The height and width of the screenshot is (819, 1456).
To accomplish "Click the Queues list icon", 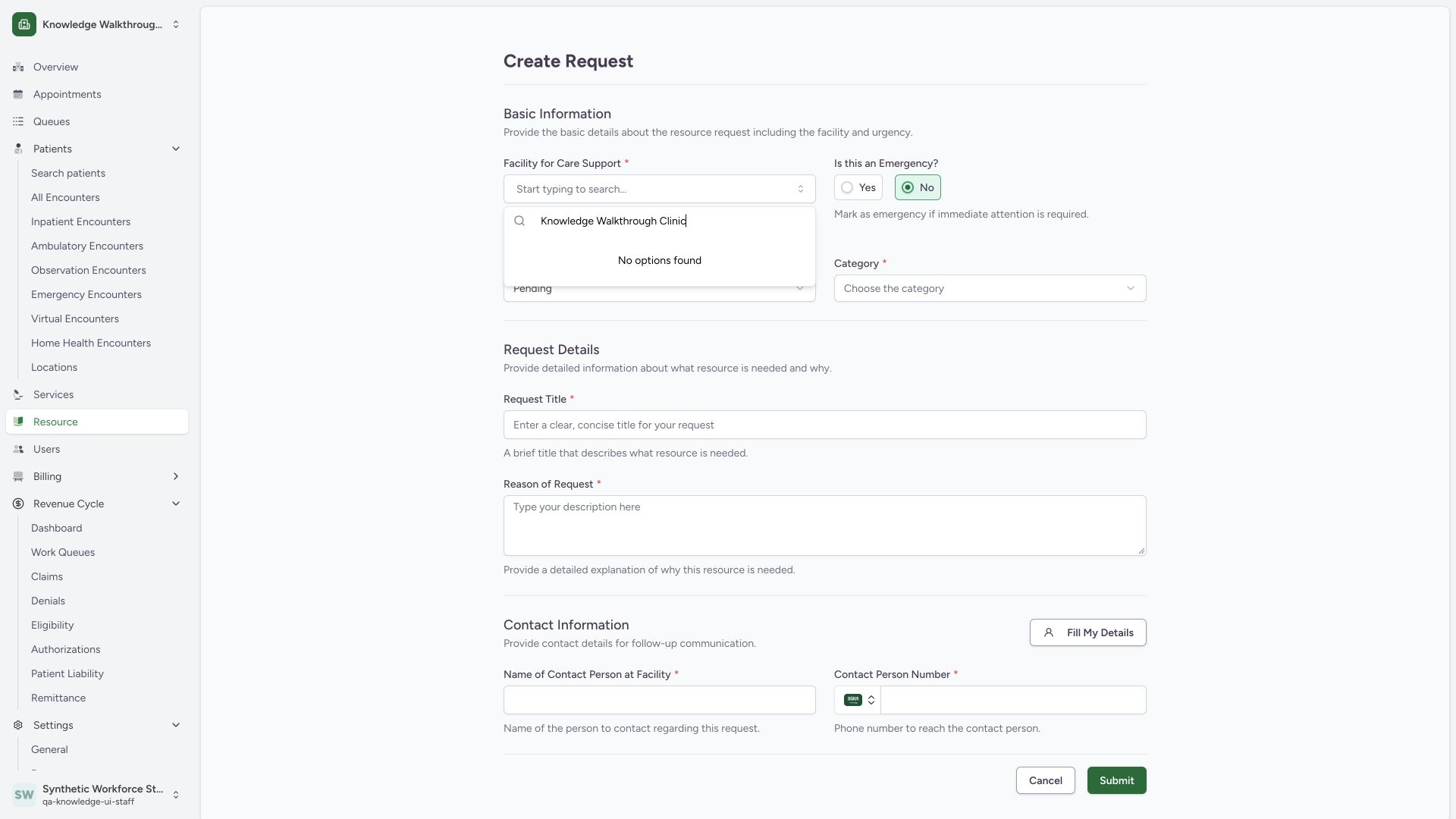I will [18, 121].
